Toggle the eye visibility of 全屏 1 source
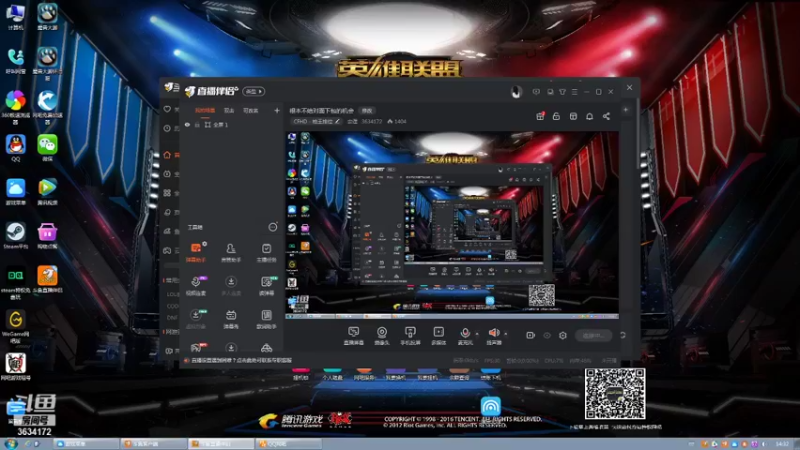The width and height of the screenshot is (800, 450). (x=187, y=124)
